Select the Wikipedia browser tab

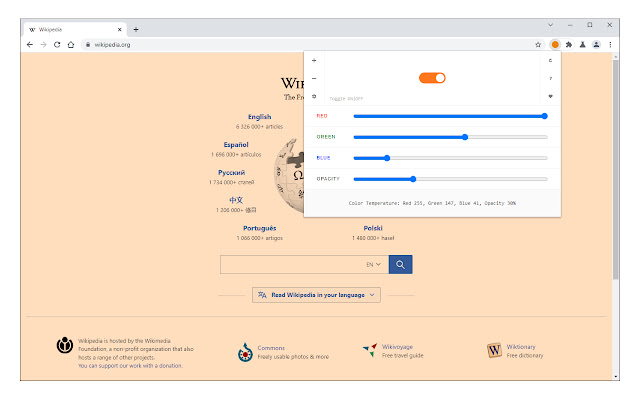[73, 29]
